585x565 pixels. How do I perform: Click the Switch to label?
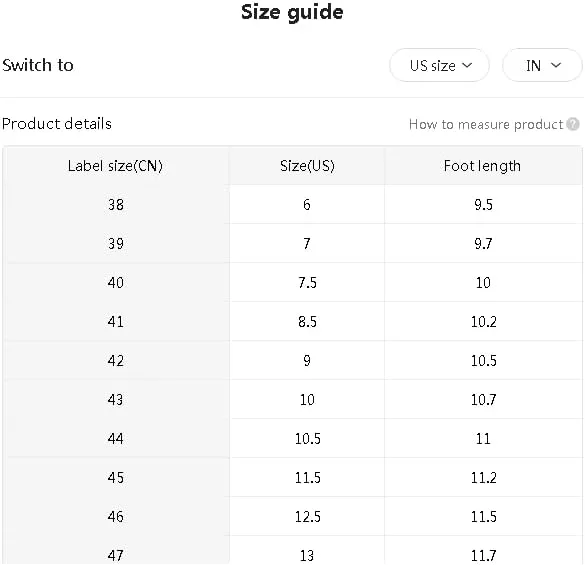pyautogui.click(x=38, y=65)
